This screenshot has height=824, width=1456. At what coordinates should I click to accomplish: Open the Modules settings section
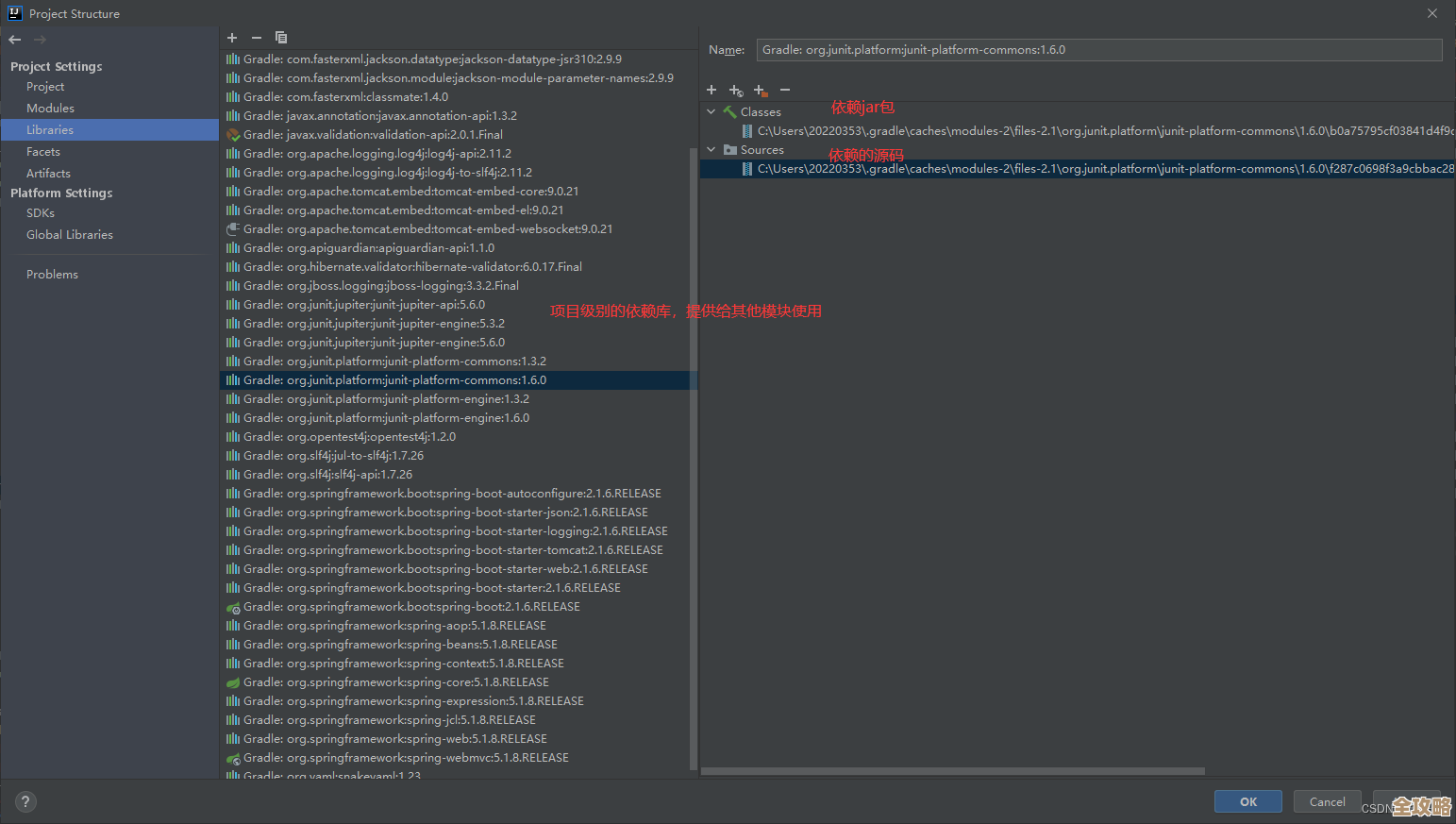pyautogui.click(x=50, y=109)
